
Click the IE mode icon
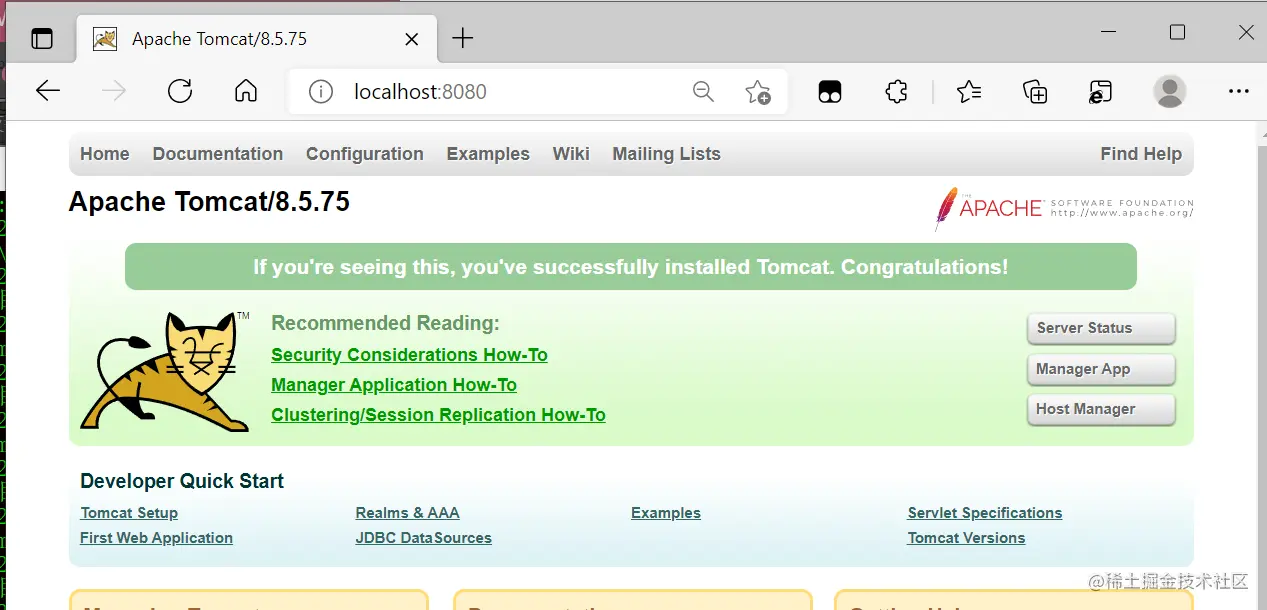pyautogui.click(x=1101, y=92)
